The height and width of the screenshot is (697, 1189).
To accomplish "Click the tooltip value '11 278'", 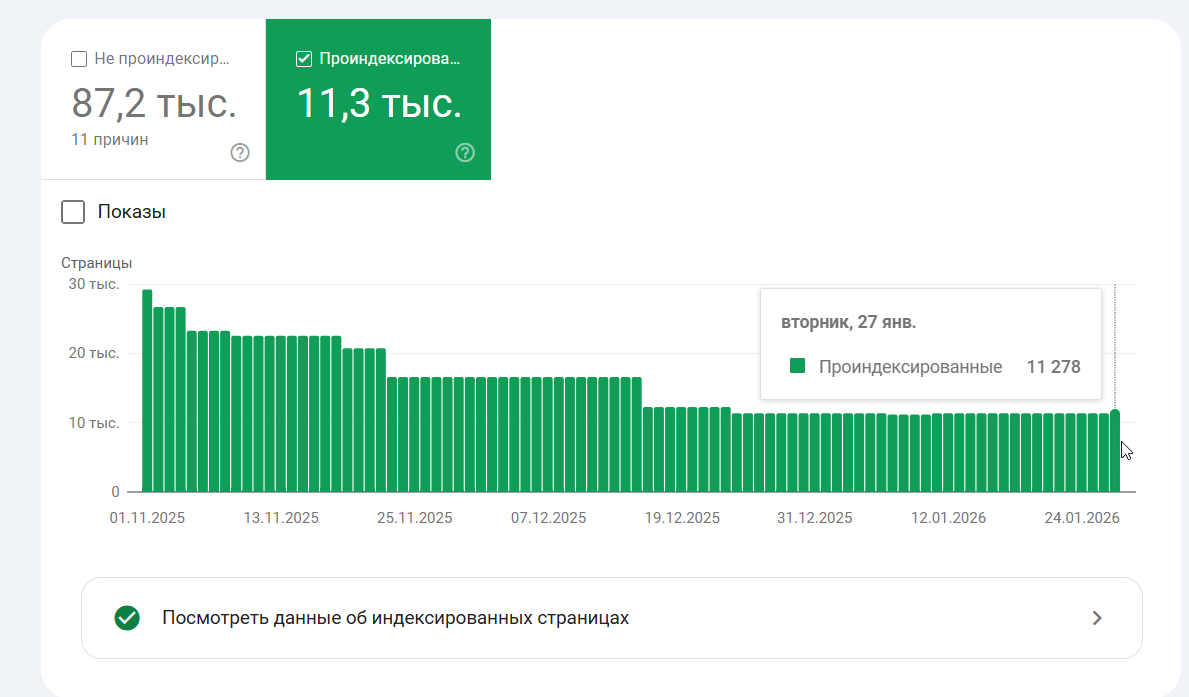I will pyautogui.click(x=1053, y=367).
